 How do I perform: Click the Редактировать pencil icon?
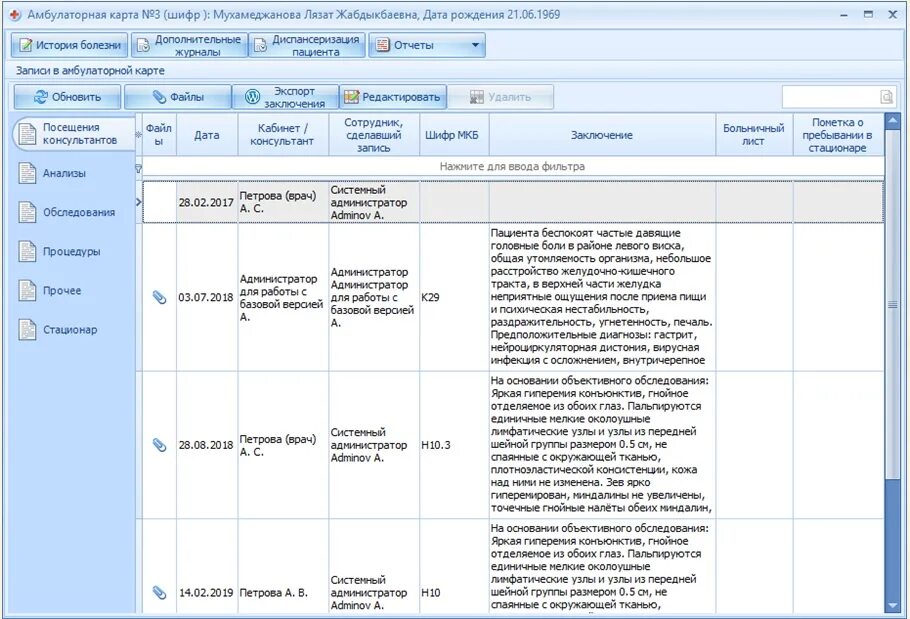[351, 97]
